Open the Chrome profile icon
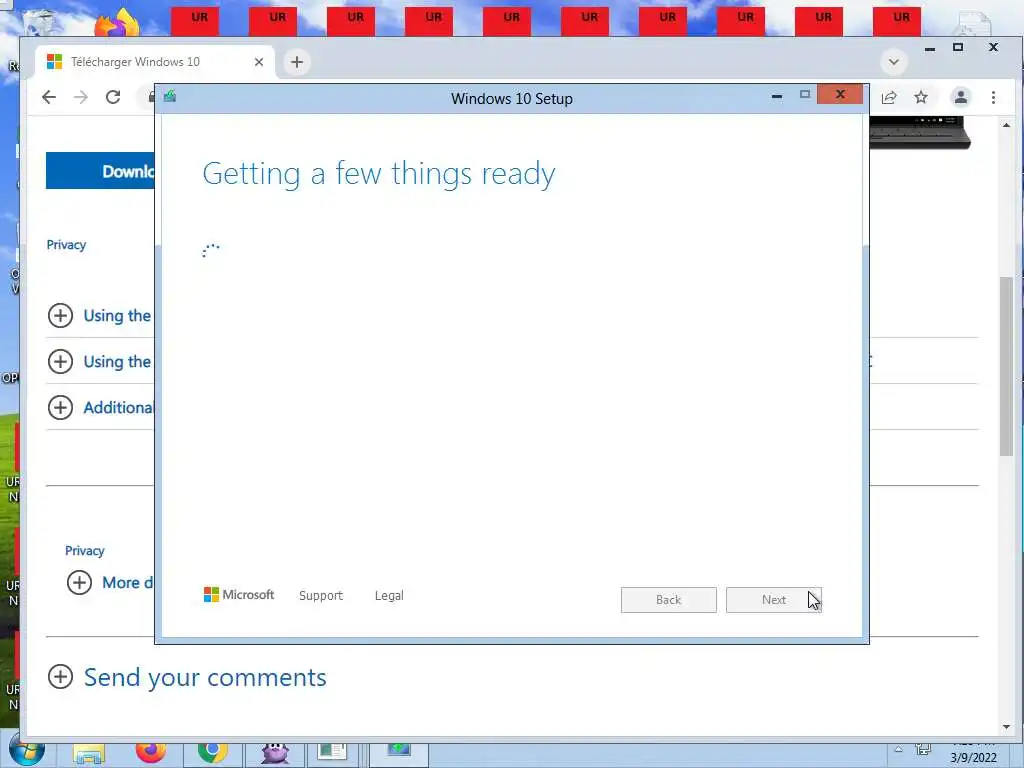 point(960,97)
